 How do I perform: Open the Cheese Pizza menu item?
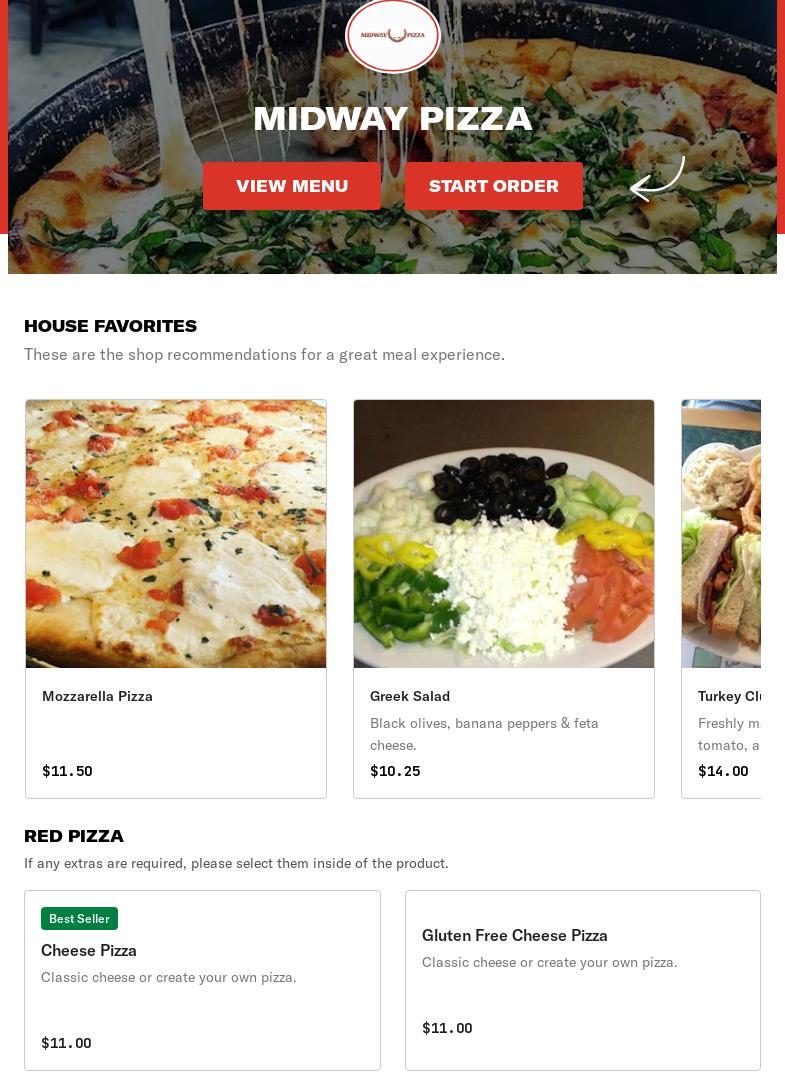click(202, 980)
